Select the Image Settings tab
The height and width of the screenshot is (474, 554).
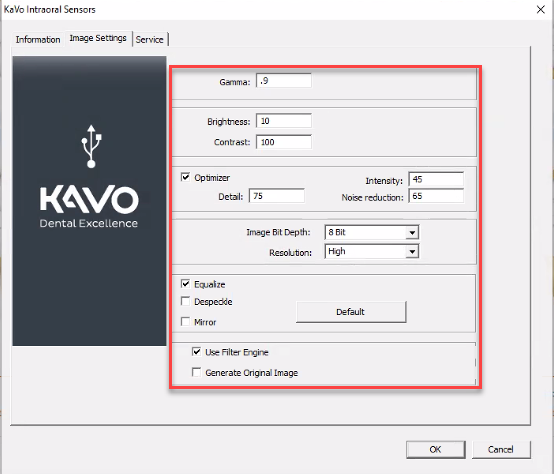(x=98, y=38)
